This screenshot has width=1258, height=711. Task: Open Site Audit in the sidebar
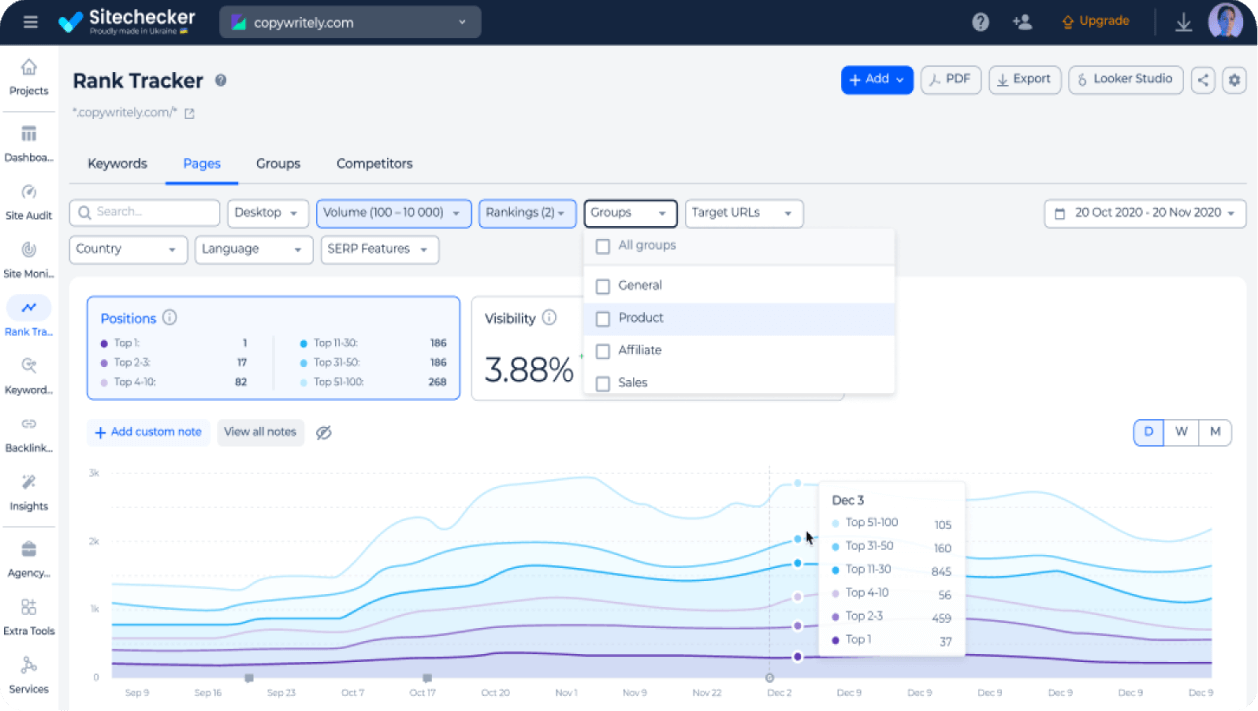29,202
